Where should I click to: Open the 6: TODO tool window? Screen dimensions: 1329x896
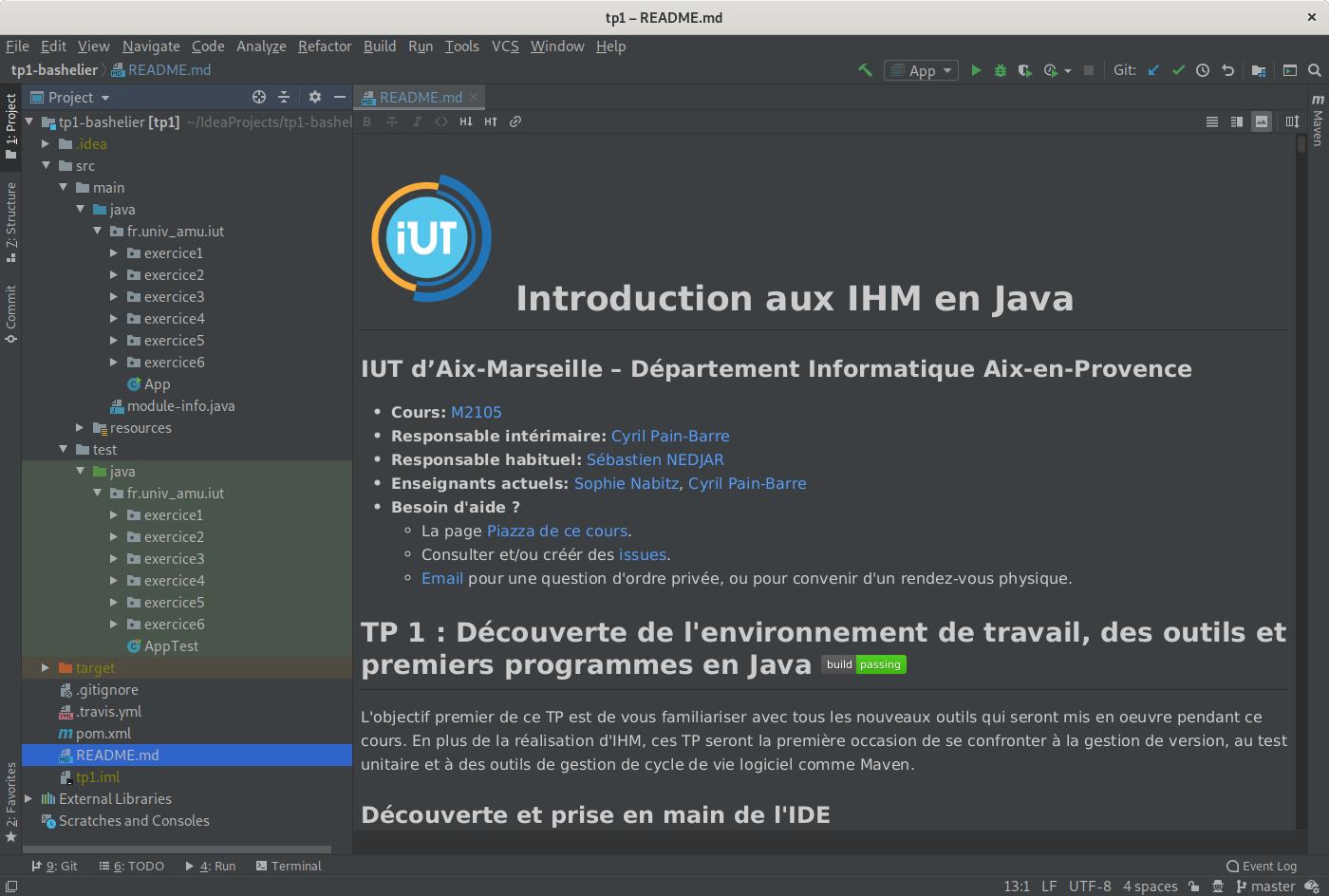132,867
